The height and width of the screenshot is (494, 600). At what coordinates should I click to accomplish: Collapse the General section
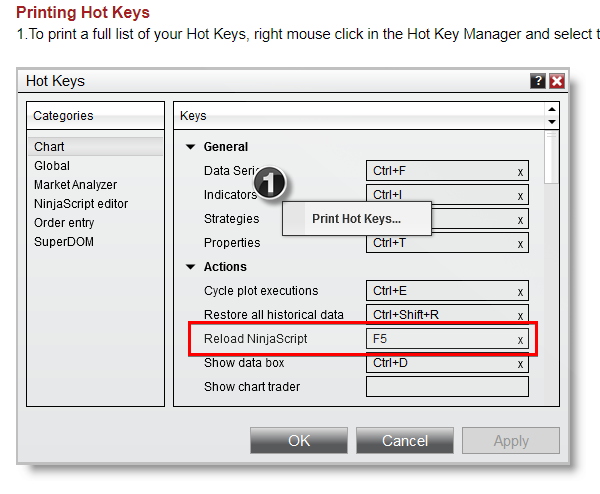tap(191, 147)
